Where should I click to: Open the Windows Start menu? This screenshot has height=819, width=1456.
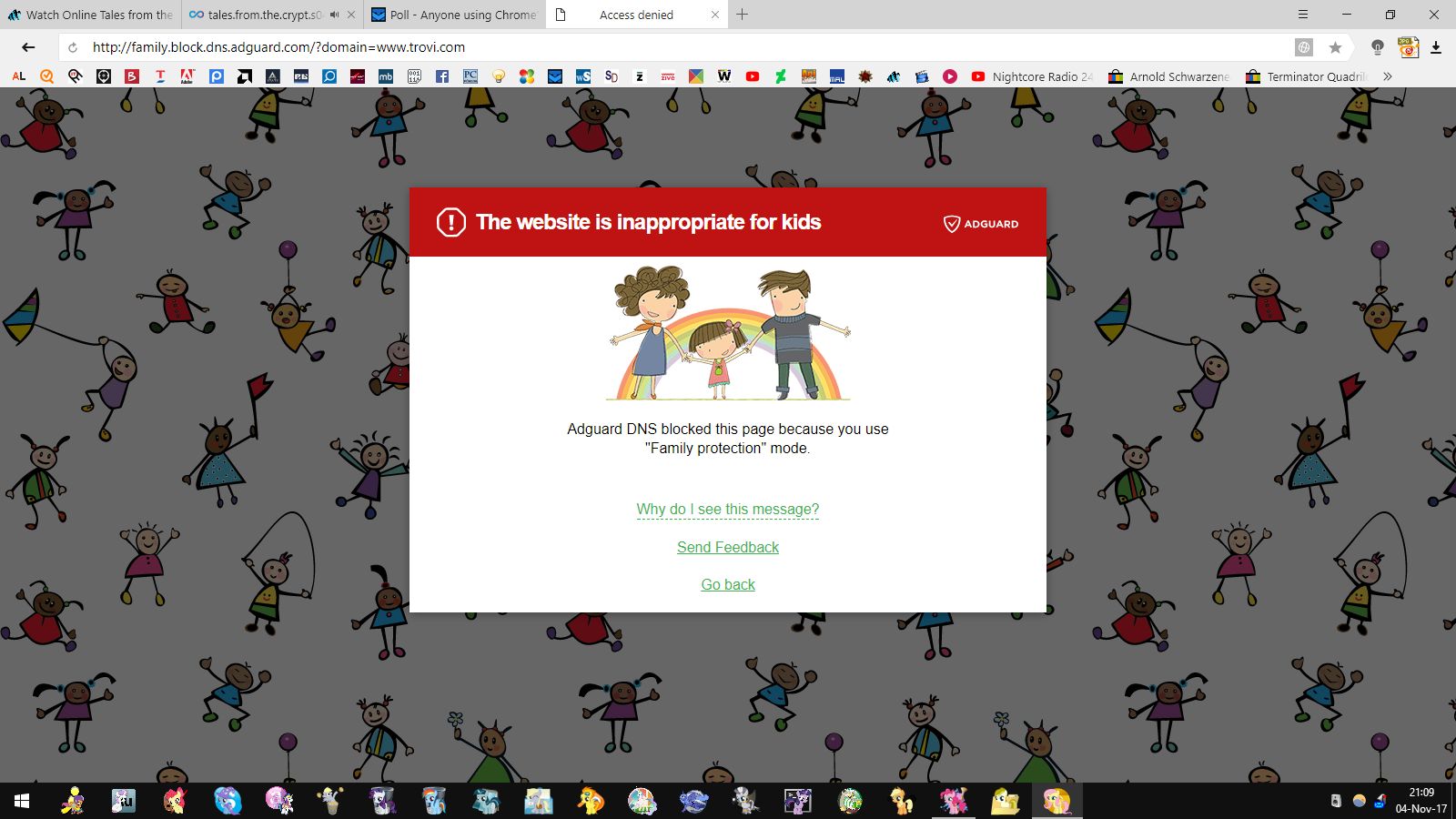pyautogui.click(x=22, y=801)
